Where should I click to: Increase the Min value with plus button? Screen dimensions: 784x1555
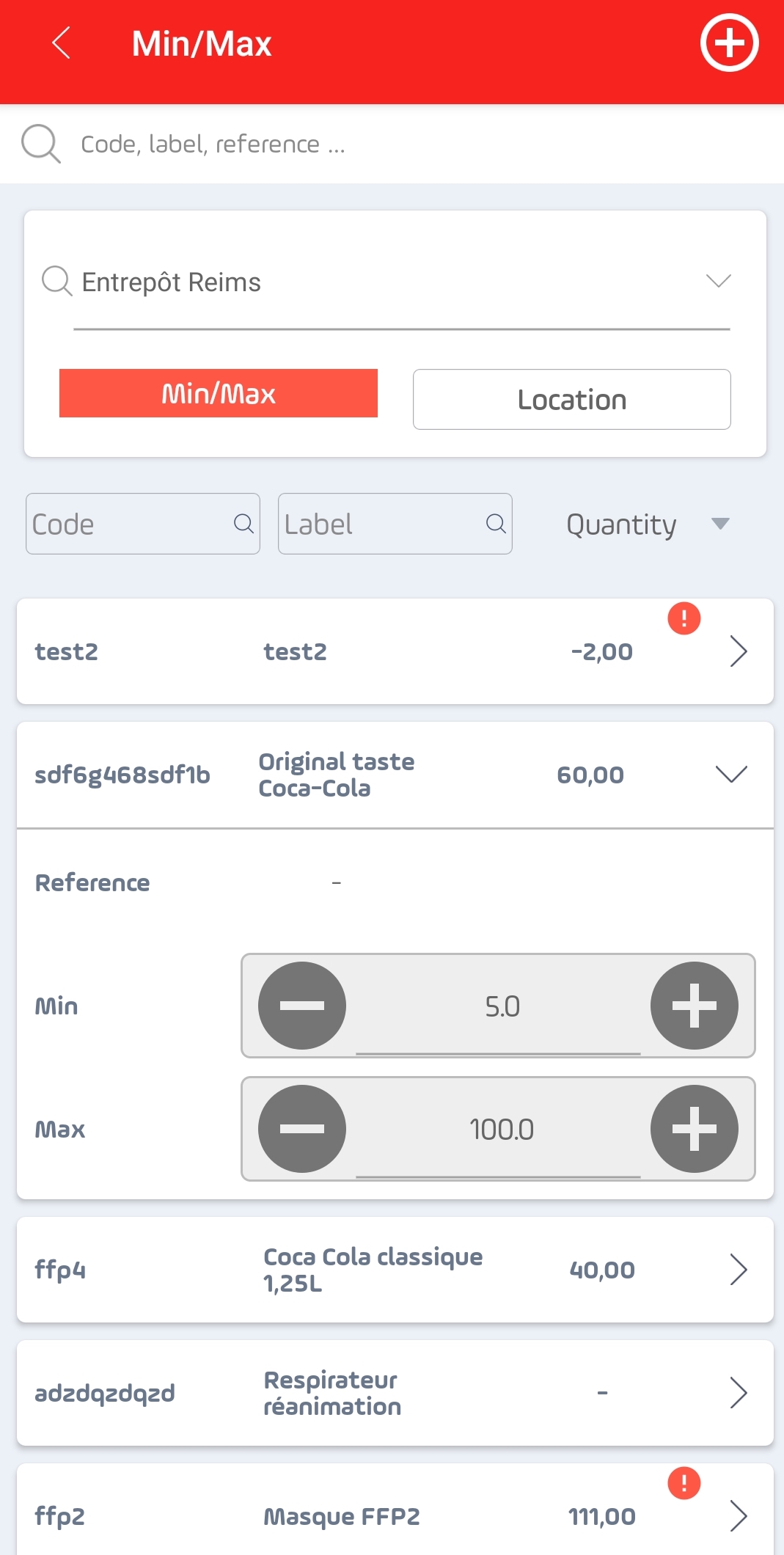(694, 1005)
